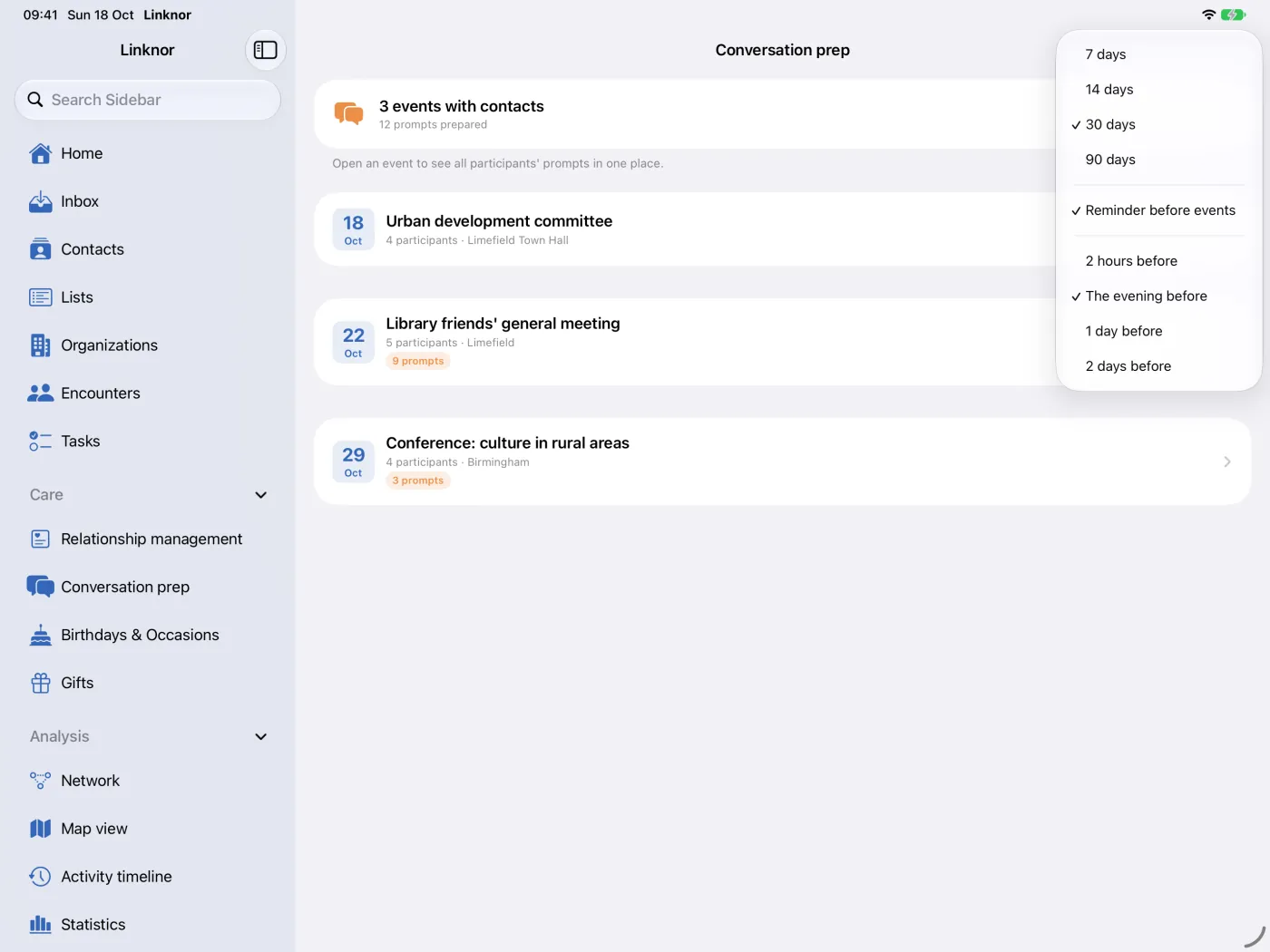Click the Network nodes icon

41,781
